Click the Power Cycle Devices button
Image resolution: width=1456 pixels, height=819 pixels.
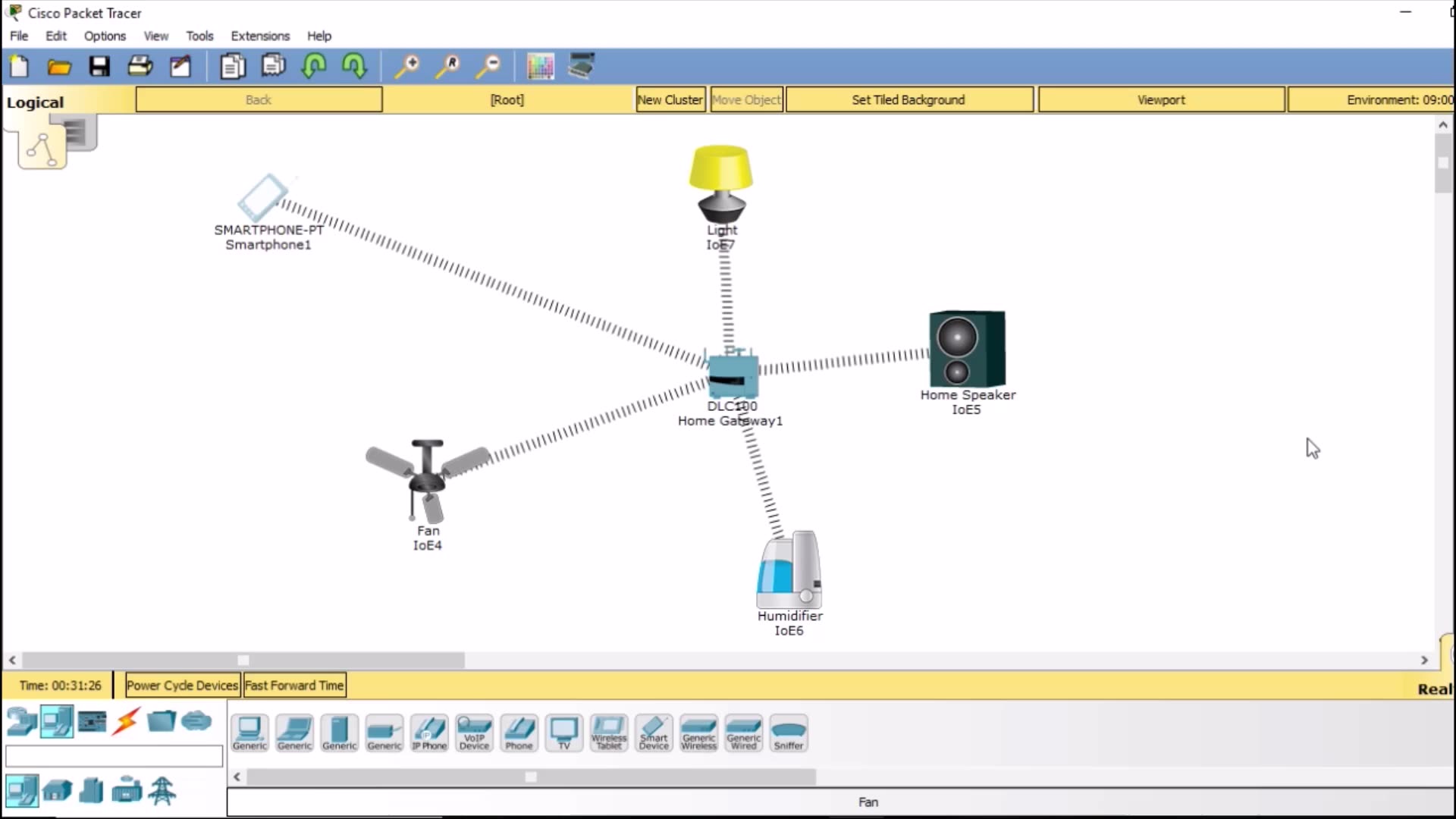coord(181,685)
